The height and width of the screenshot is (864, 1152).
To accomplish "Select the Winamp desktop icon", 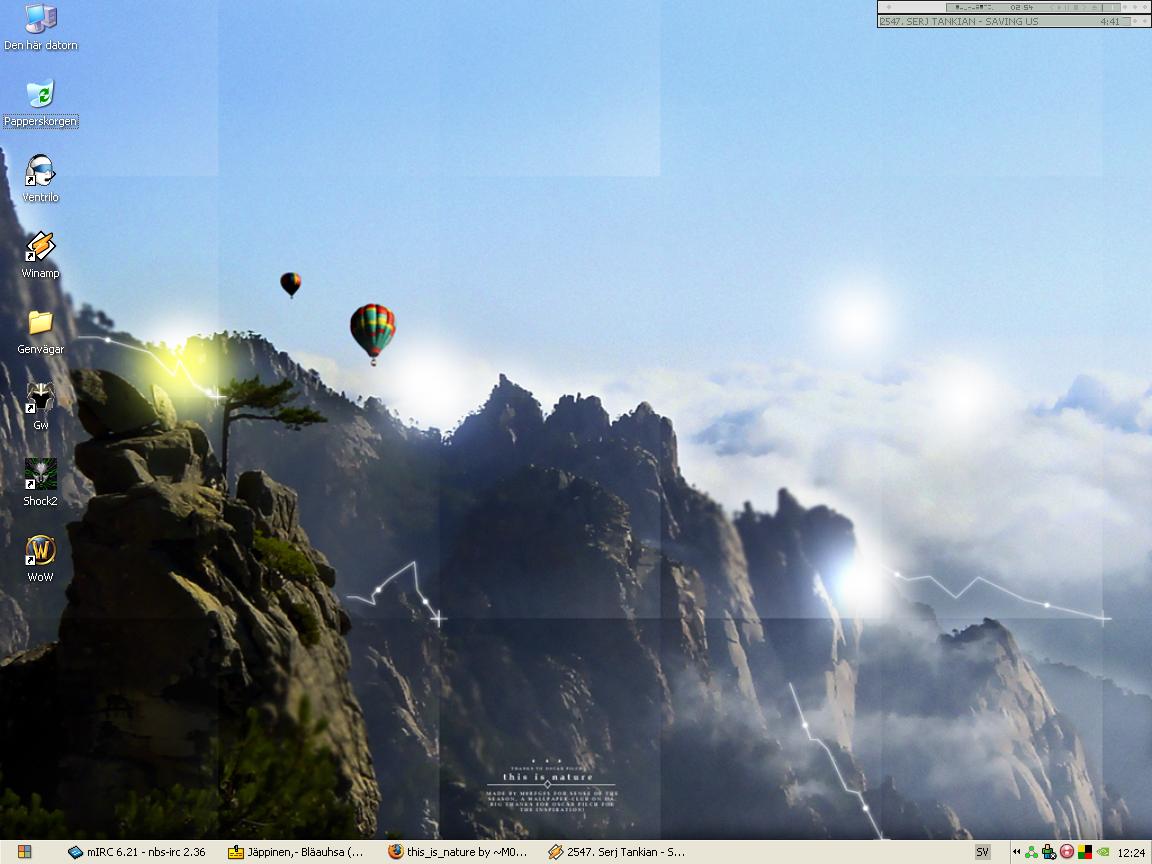I will click(40, 254).
